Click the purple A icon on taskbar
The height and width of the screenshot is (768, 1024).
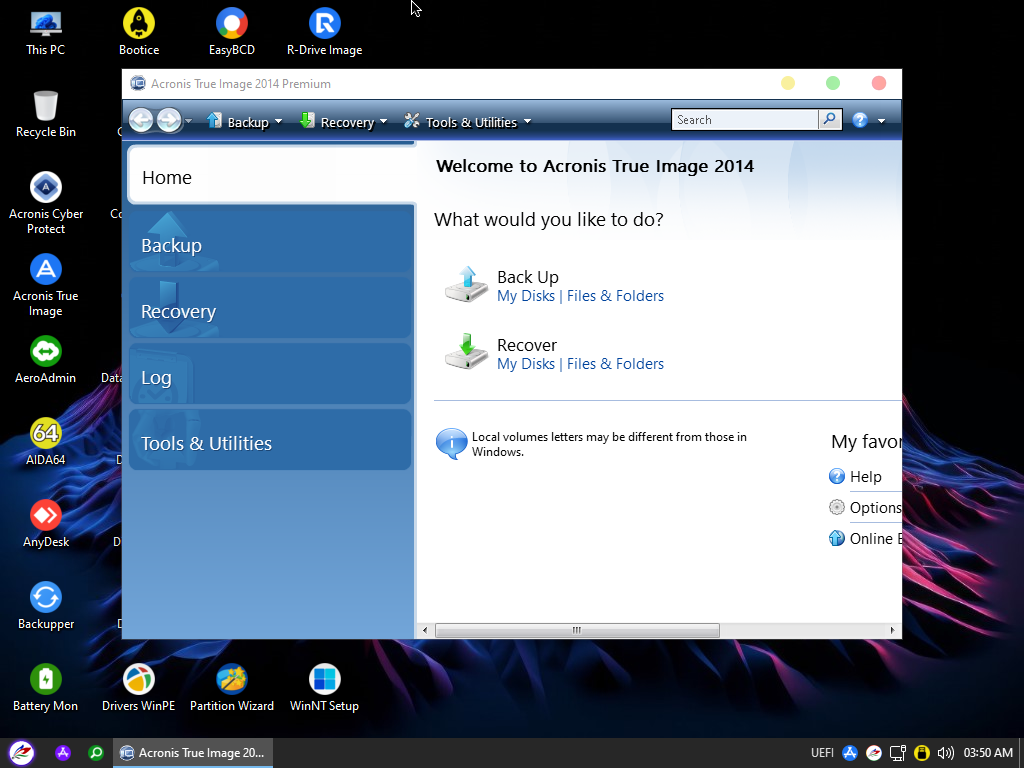[63, 753]
